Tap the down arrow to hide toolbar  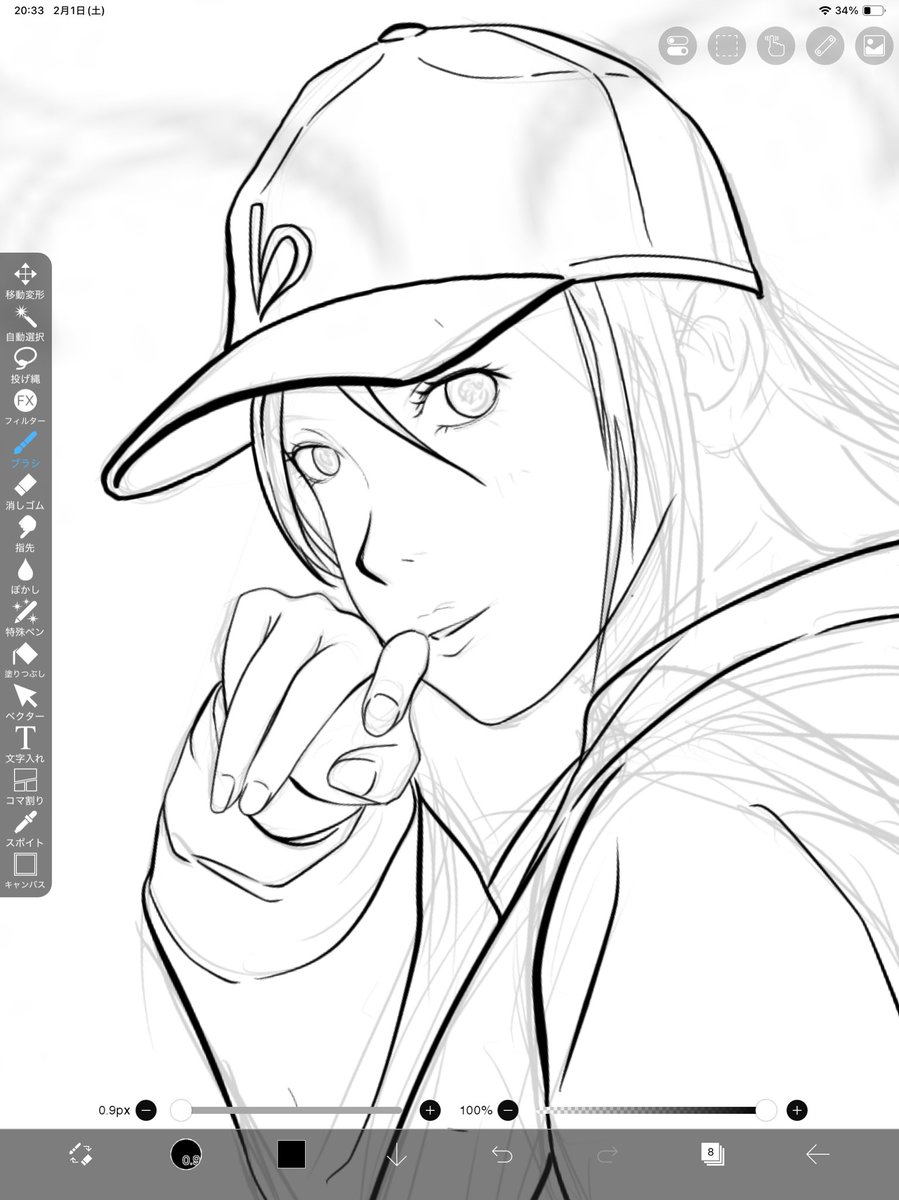(x=397, y=1155)
